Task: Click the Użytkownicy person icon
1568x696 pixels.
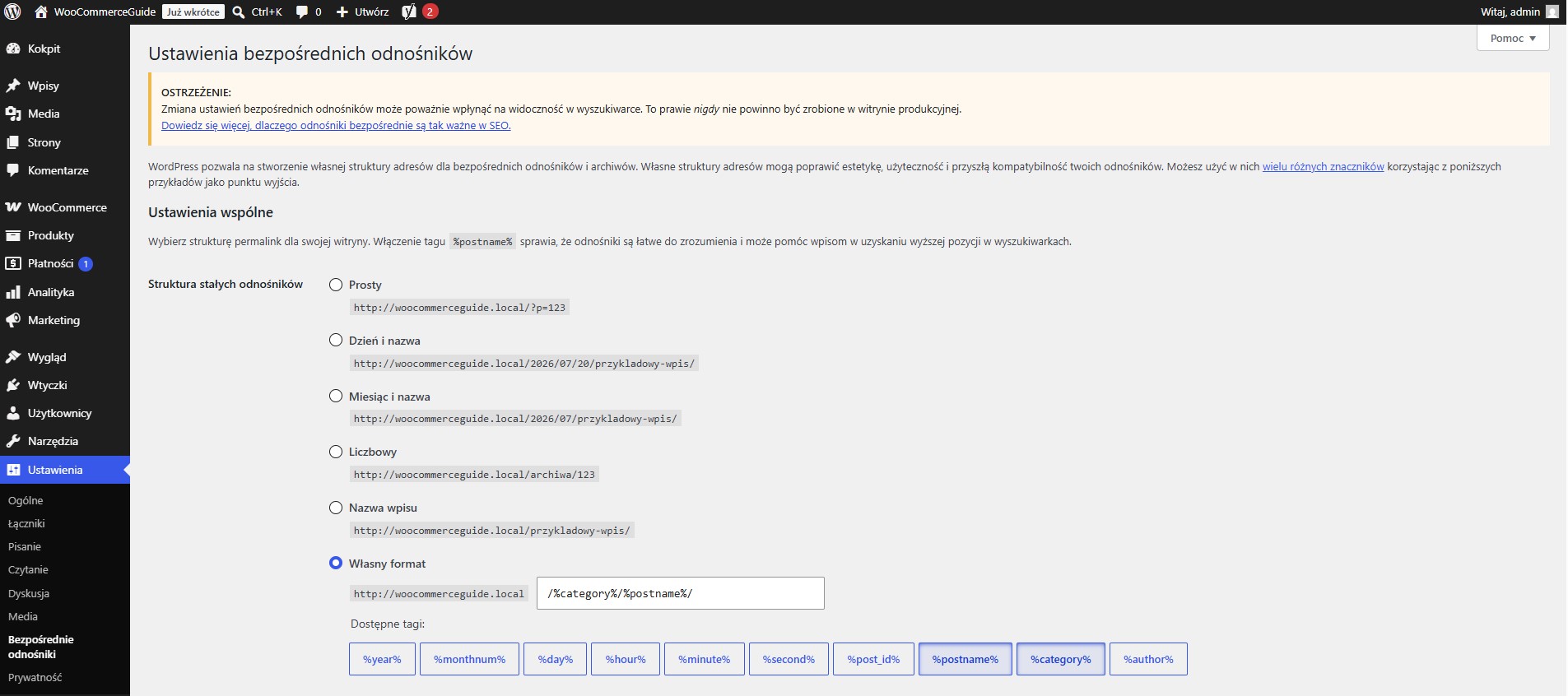Action: pos(13,413)
